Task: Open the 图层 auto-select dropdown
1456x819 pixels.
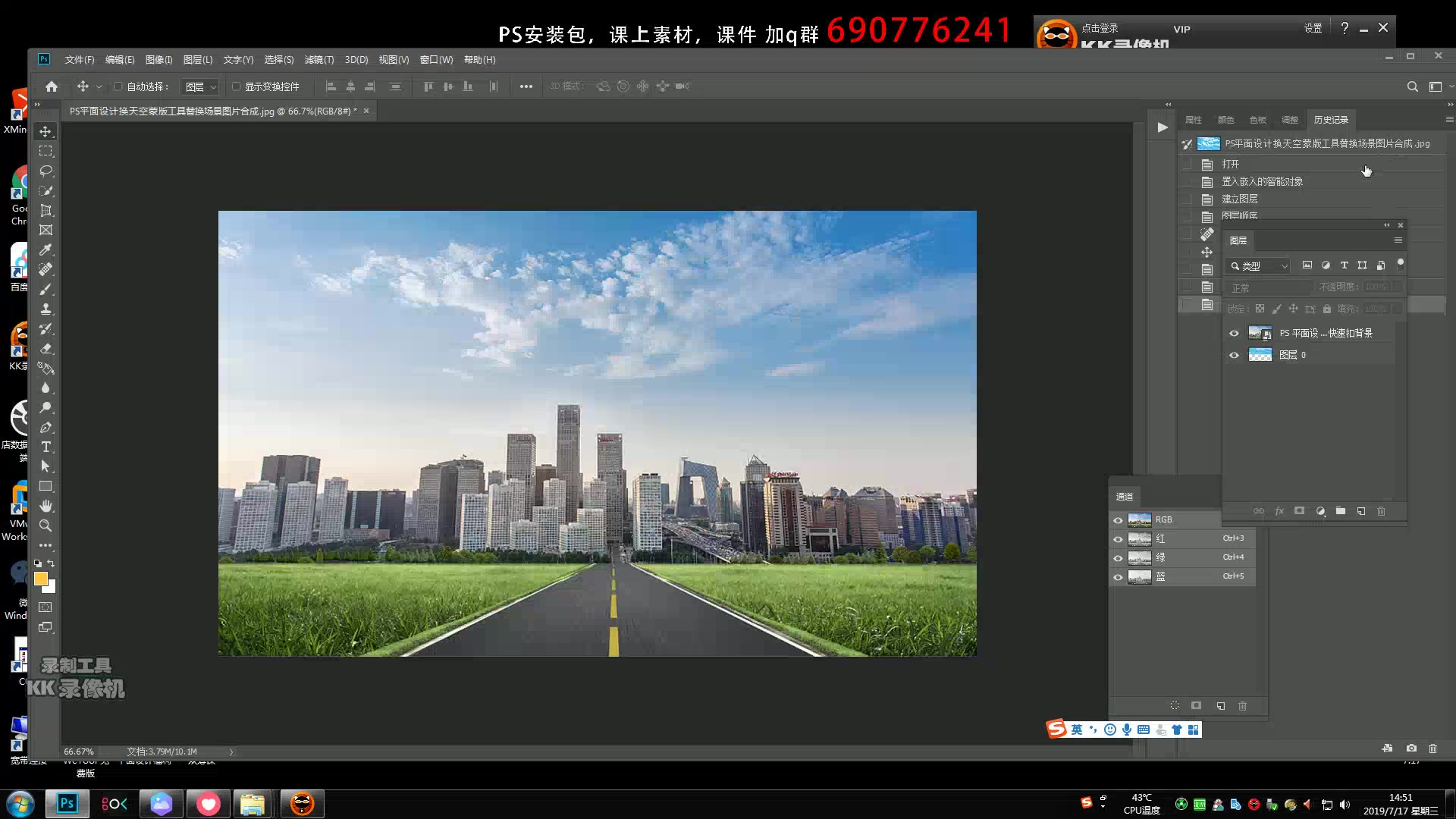Action: tap(201, 87)
